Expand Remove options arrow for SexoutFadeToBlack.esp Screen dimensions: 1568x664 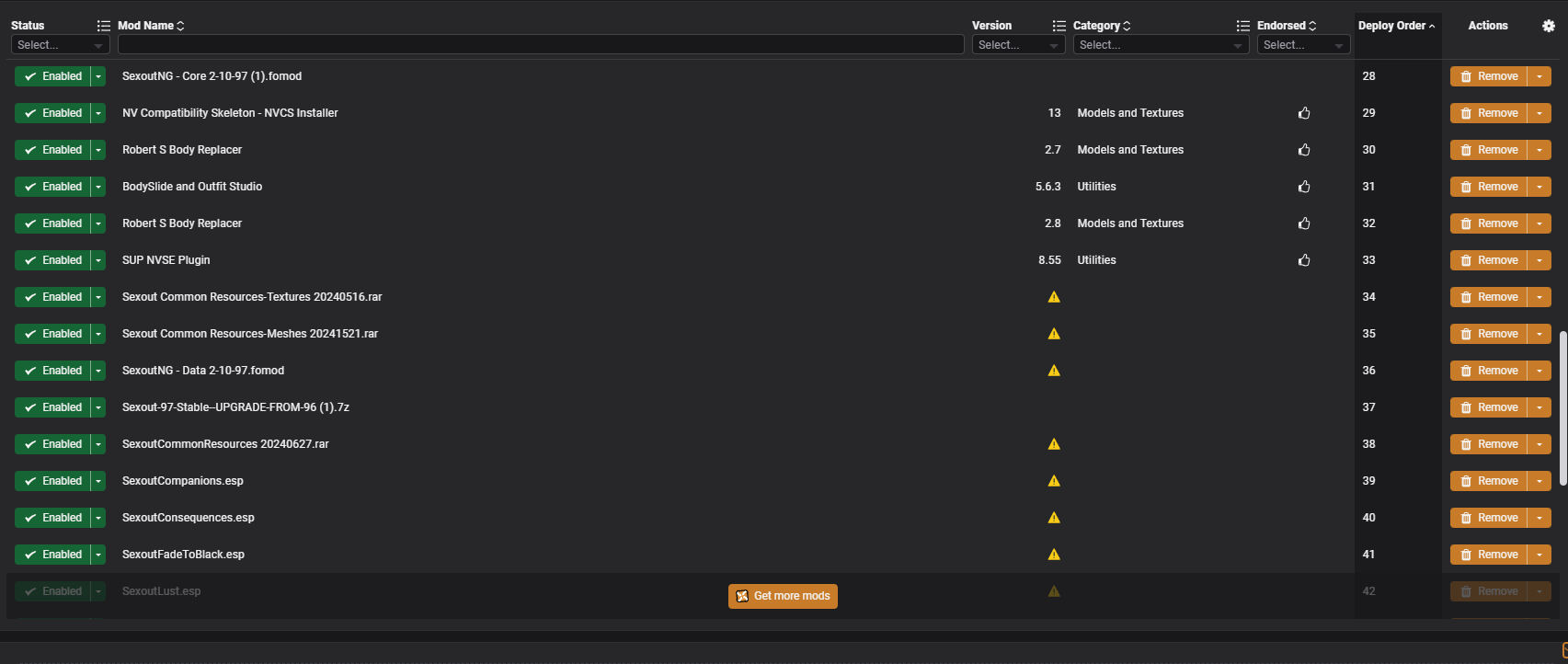click(x=1539, y=555)
